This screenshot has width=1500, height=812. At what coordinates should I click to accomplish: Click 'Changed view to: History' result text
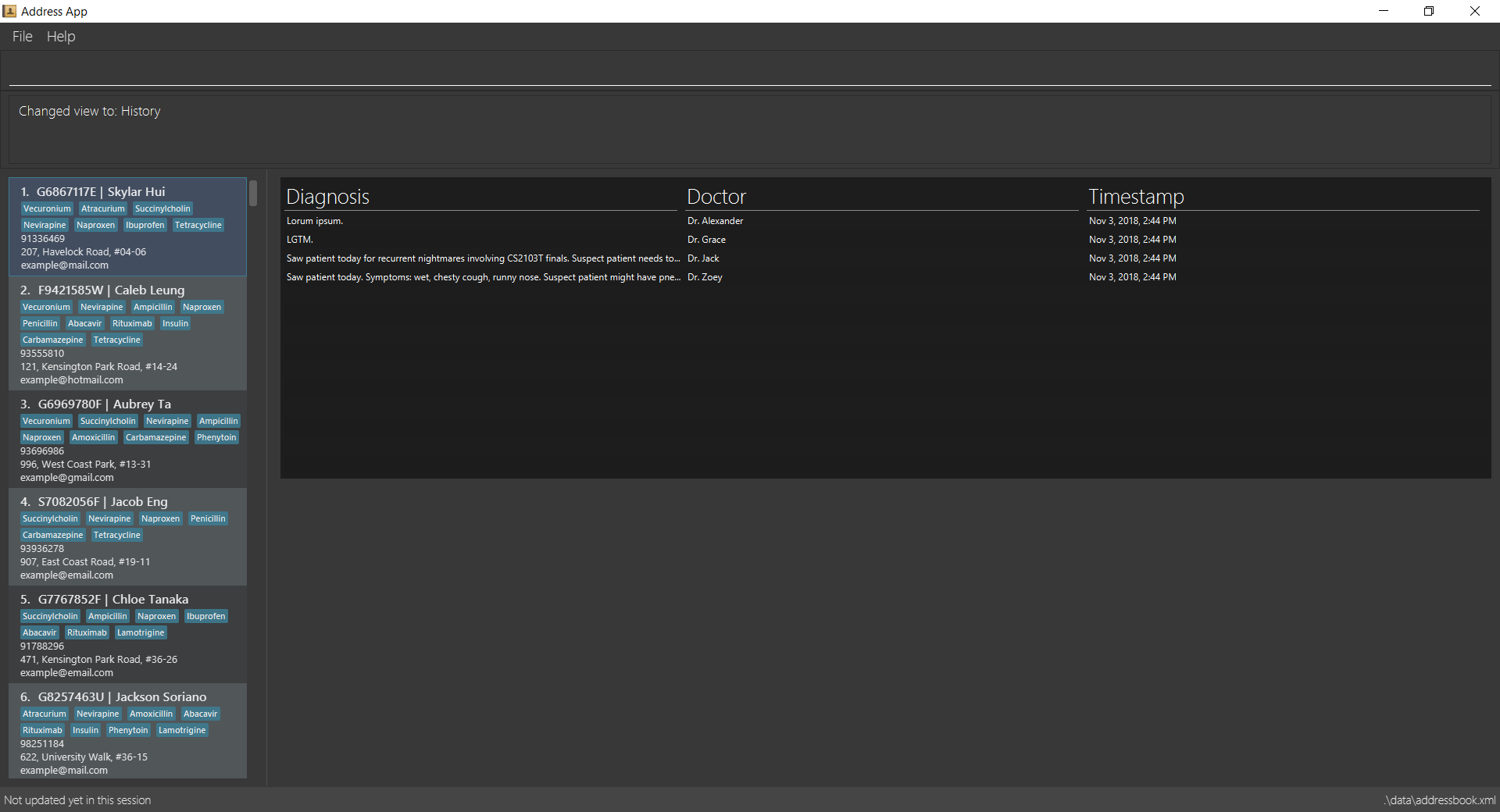tap(90, 112)
